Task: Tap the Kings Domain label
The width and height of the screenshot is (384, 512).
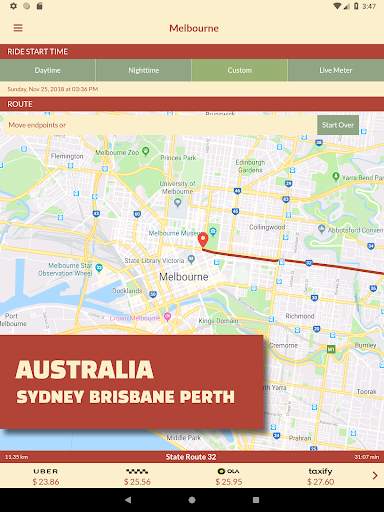Action: click(218, 321)
